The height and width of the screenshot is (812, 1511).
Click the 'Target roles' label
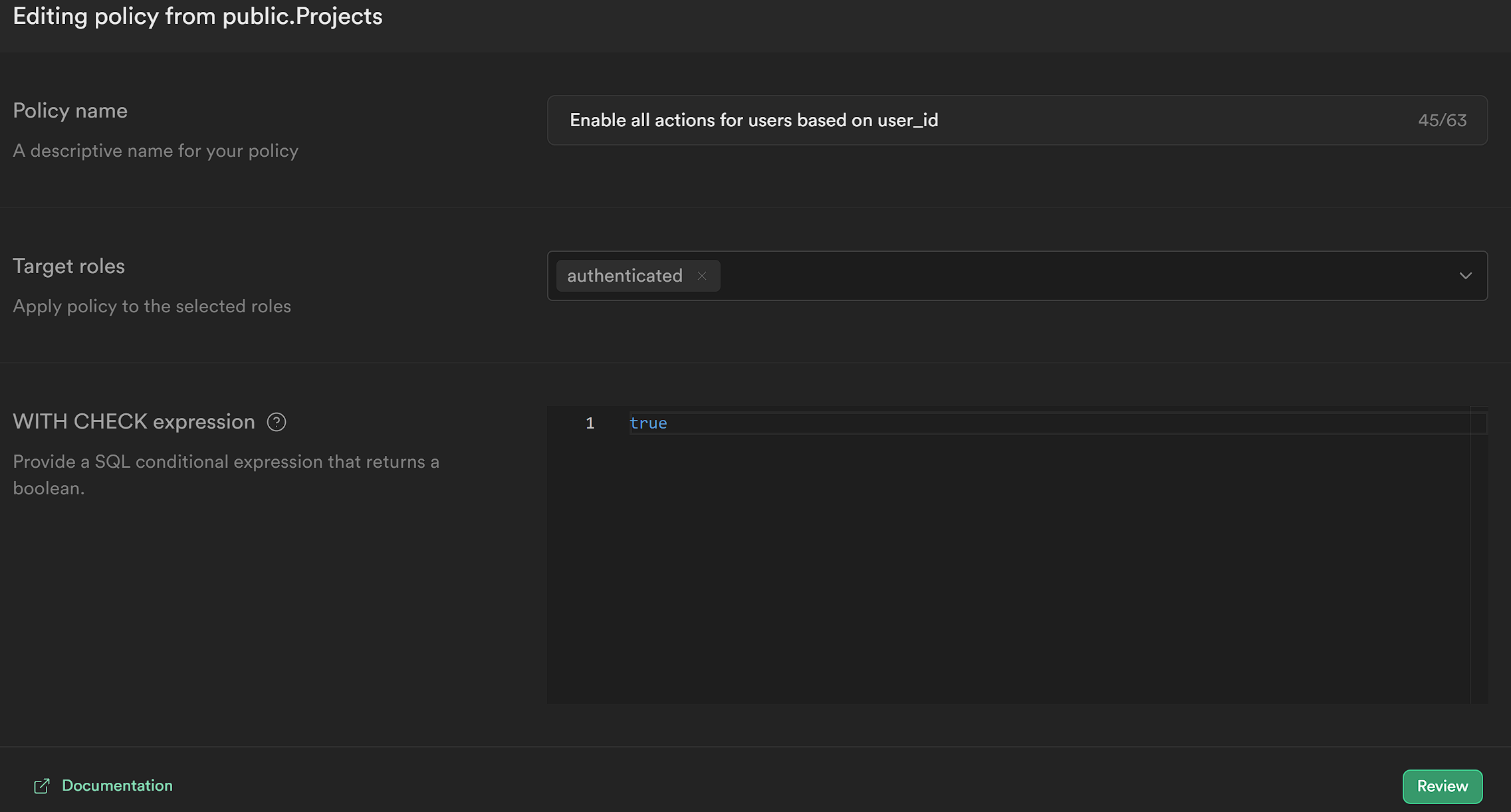[x=68, y=266]
